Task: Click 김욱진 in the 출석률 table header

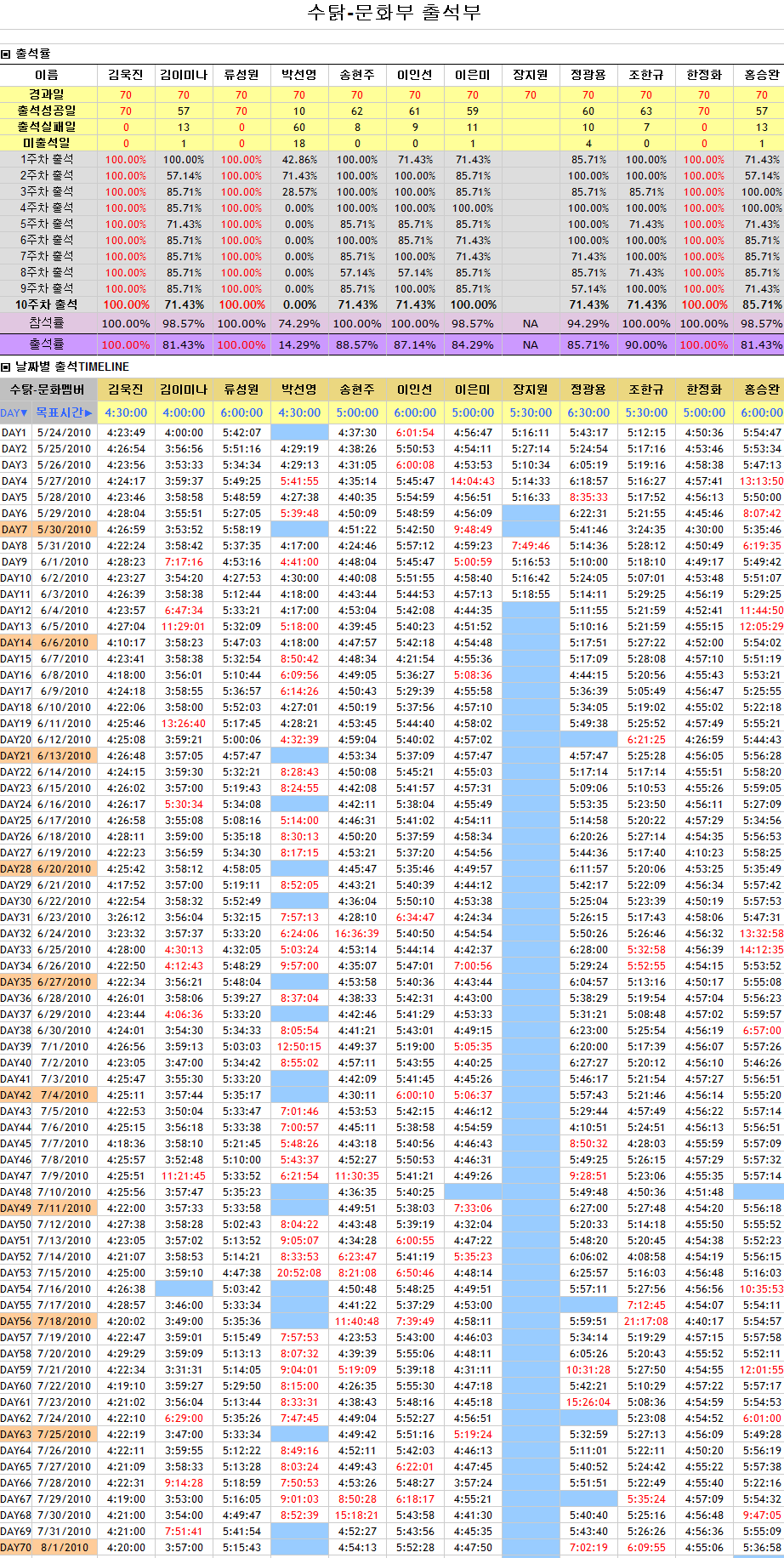Action: 126,75
